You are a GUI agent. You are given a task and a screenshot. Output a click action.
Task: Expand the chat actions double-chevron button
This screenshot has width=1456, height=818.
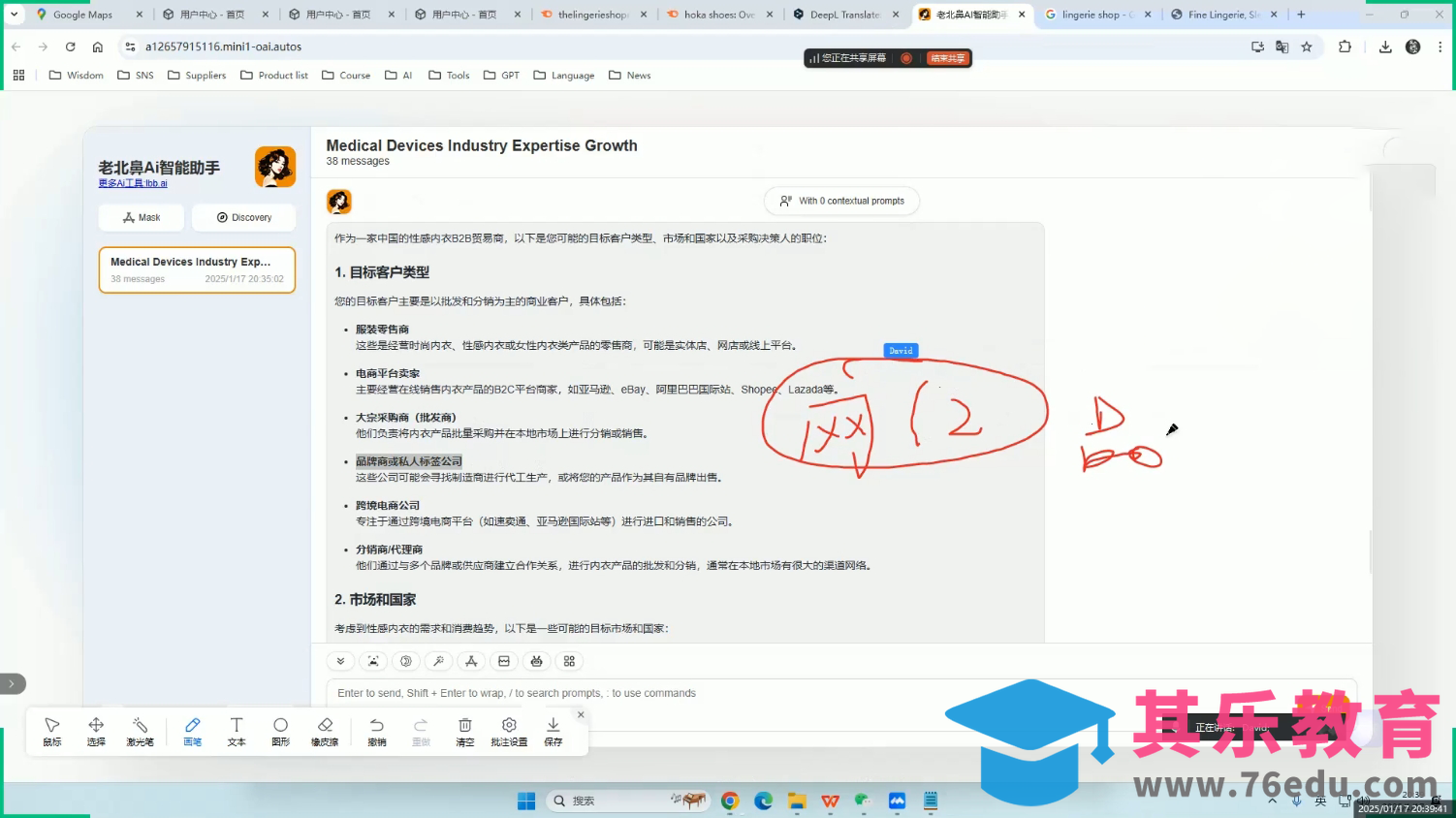tap(340, 661)
